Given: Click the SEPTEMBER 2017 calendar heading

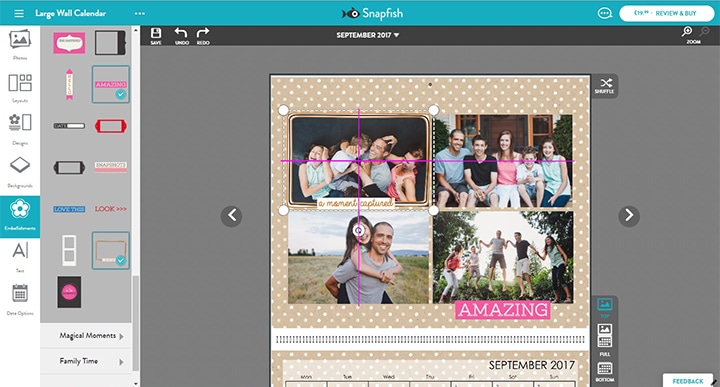Looking at the screenshot, I should coord(532,365).
